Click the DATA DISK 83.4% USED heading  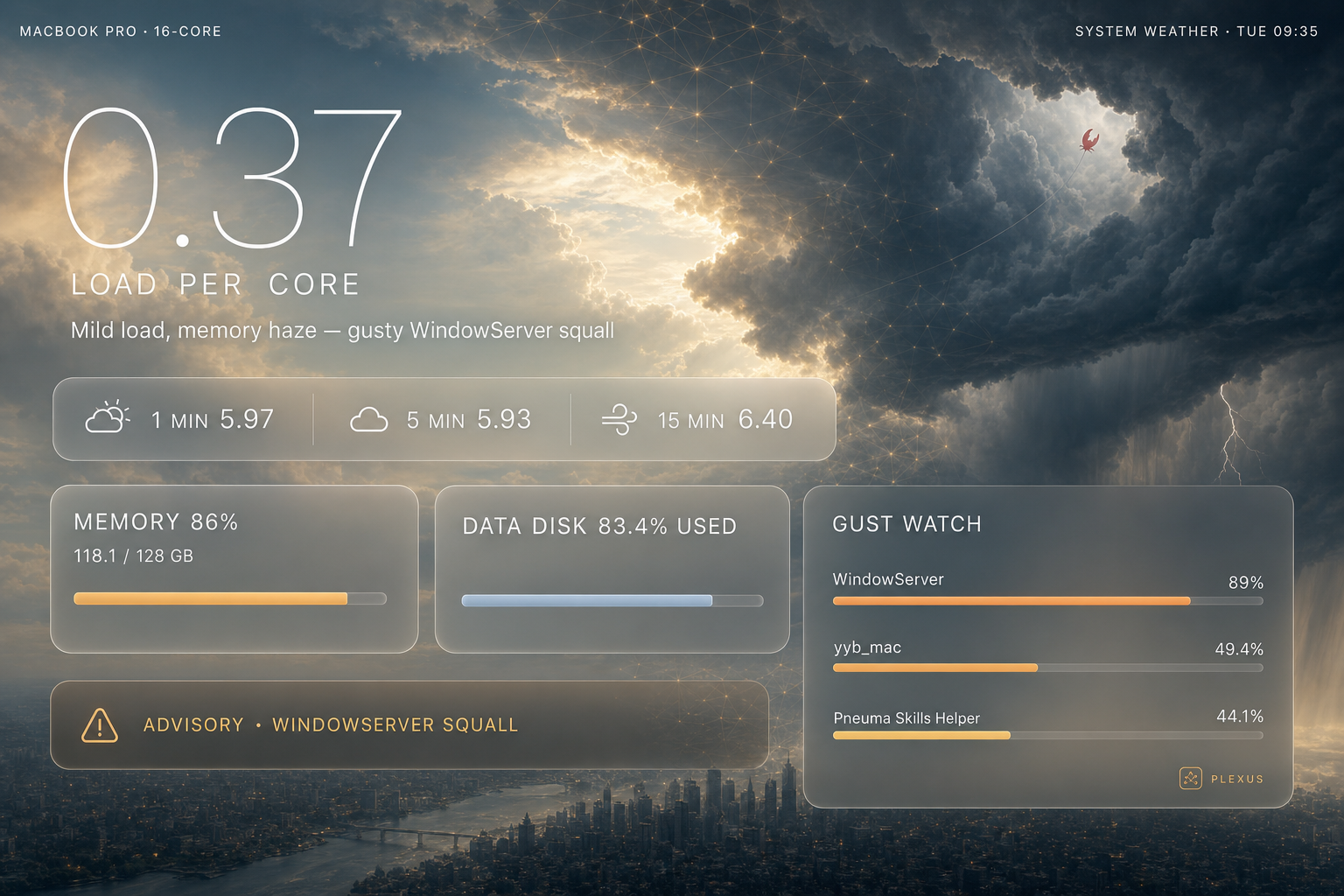(599, 527)
